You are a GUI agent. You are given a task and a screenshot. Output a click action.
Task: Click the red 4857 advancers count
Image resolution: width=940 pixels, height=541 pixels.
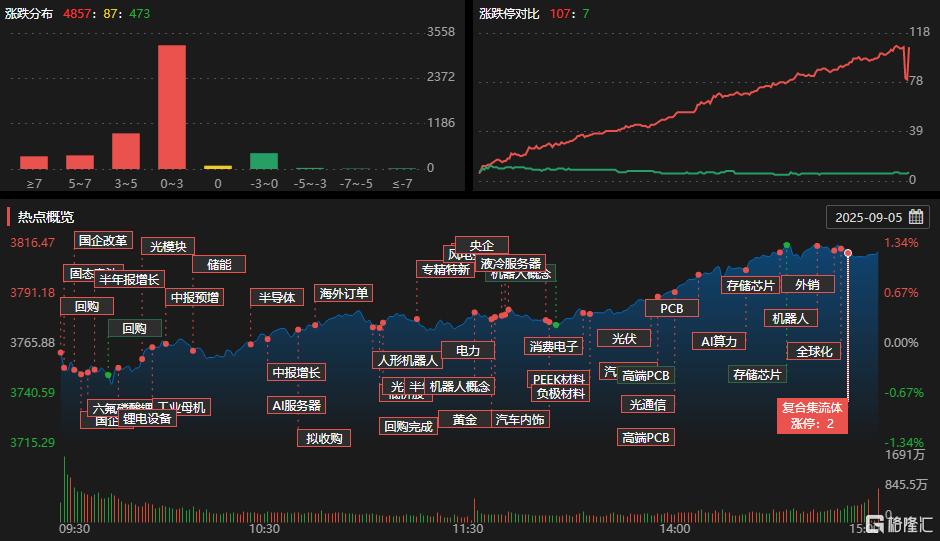coord(77,13)
